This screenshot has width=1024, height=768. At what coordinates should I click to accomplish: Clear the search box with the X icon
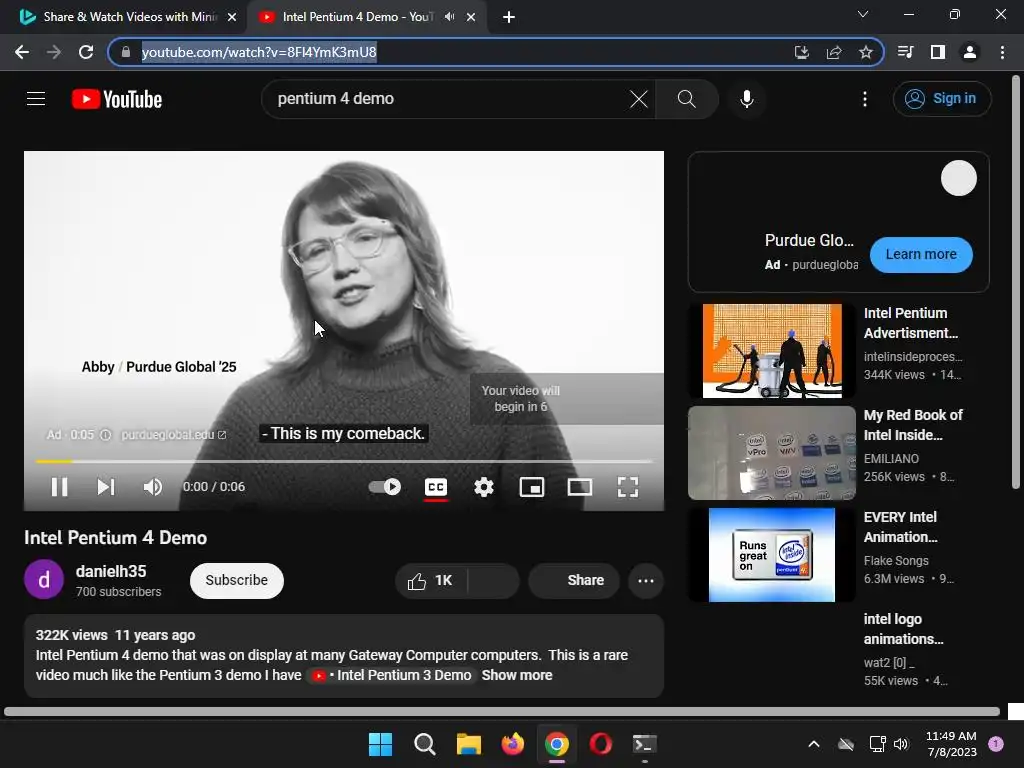638,99
